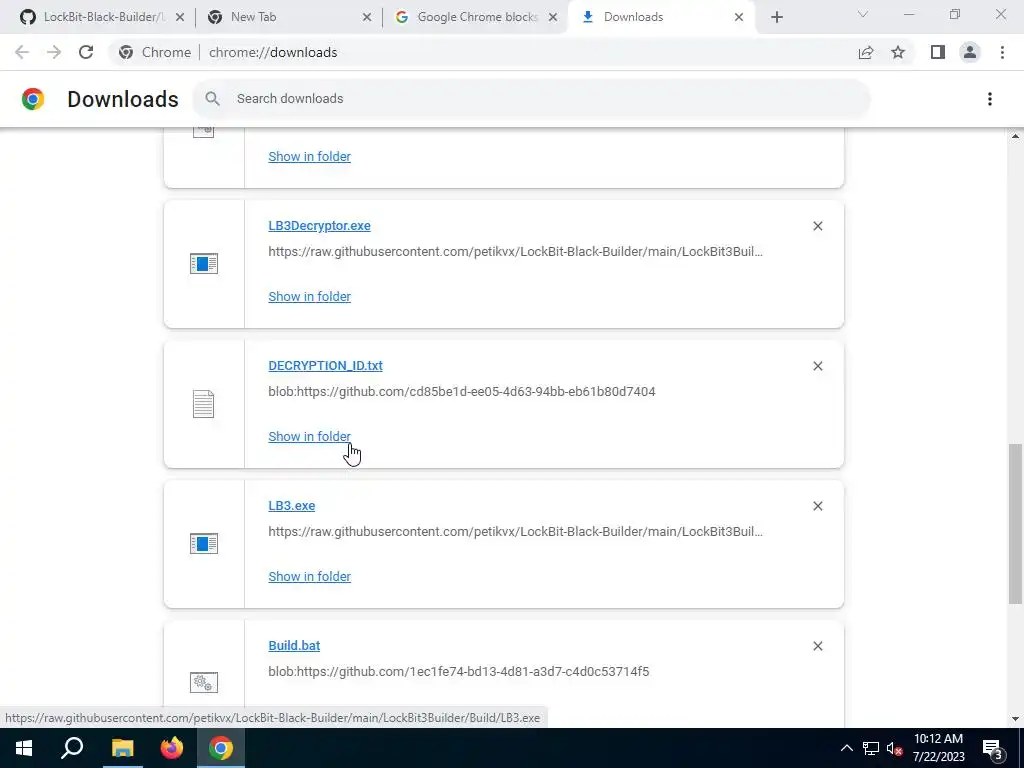
Task: Click the browser forward arrow
Action: (54, 52)
